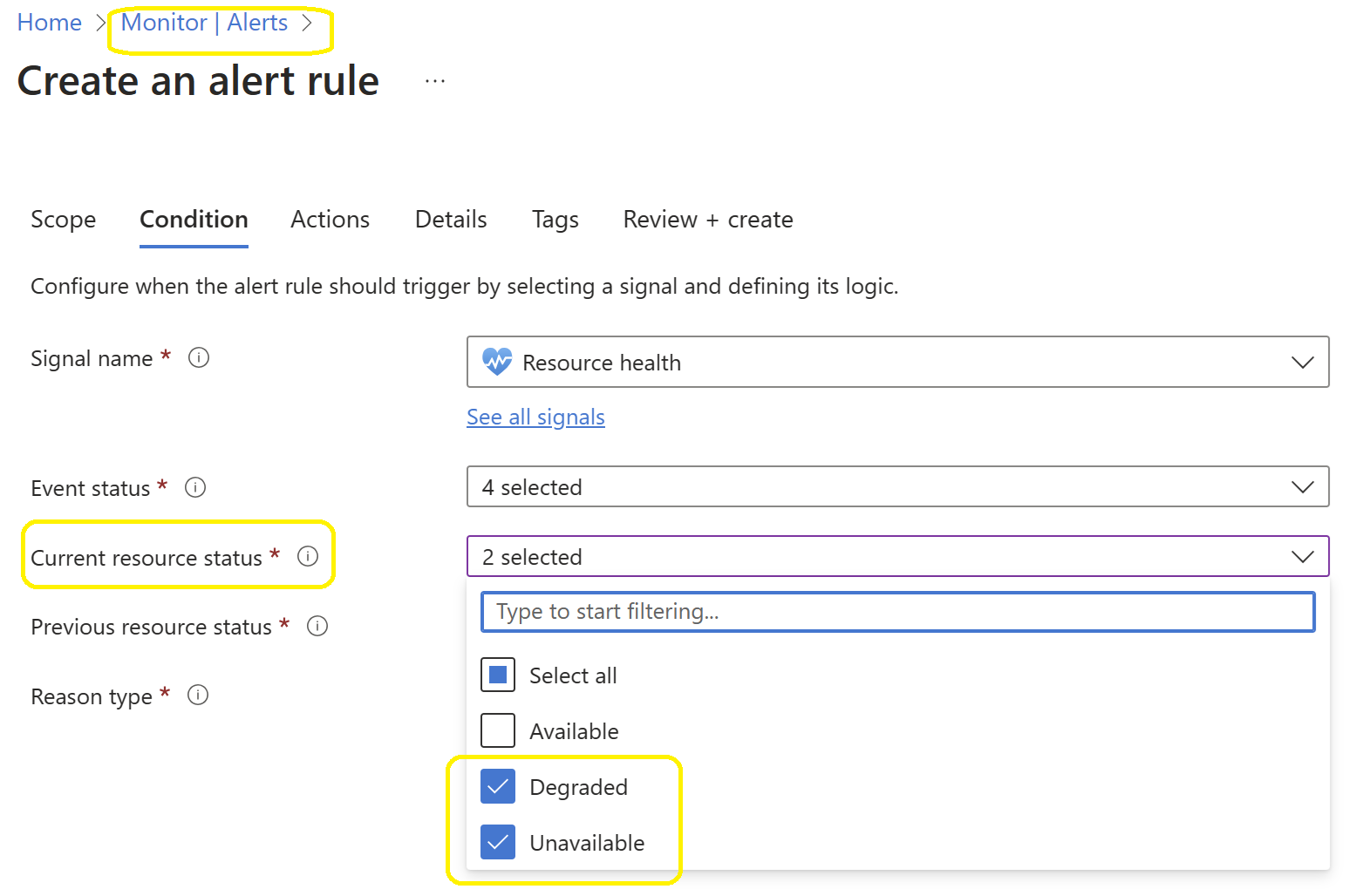
Task: Click the Reason type info icon
Action: tap(198, 695)
